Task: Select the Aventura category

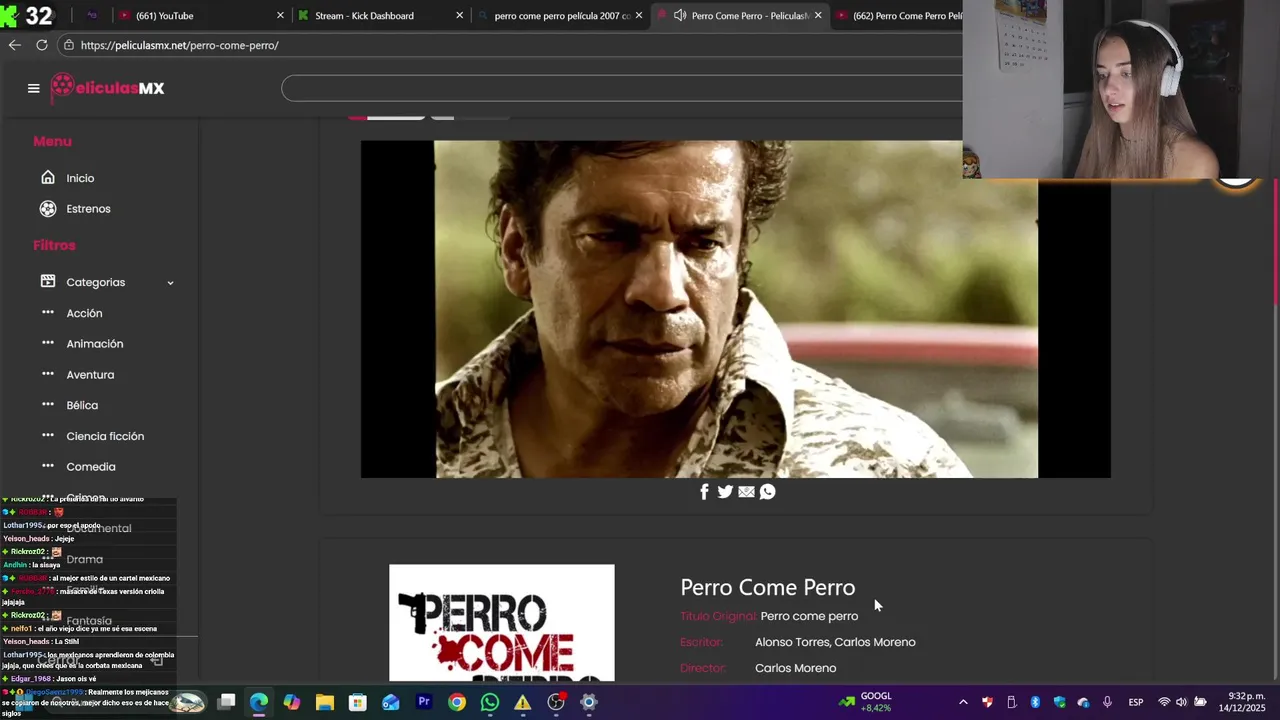Action: (90, 375)
